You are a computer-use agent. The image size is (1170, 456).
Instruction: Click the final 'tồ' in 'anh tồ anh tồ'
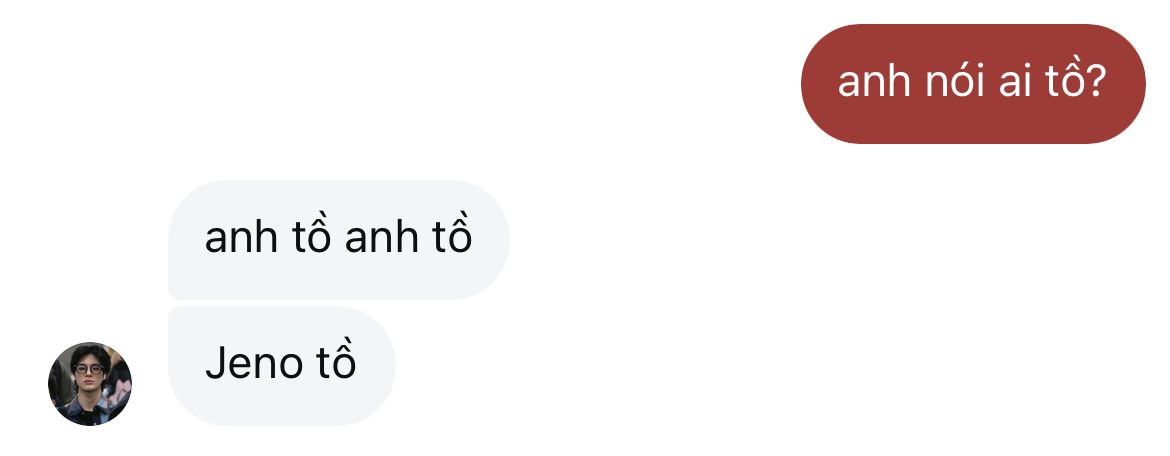pyautogui.click(x=451, y=235)
